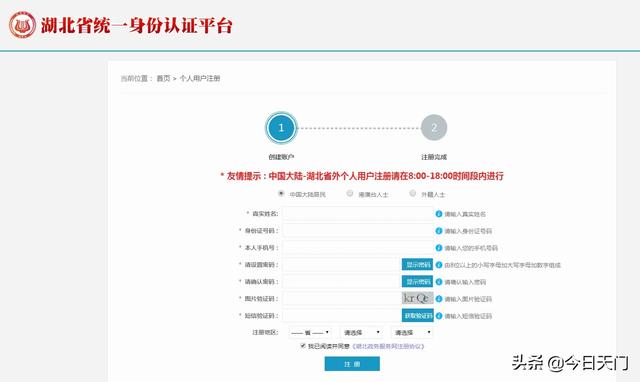Viewport: 640px width, 382px height.
Task: Click 显示密码 button on confirm password row
Action: [417, 282]
